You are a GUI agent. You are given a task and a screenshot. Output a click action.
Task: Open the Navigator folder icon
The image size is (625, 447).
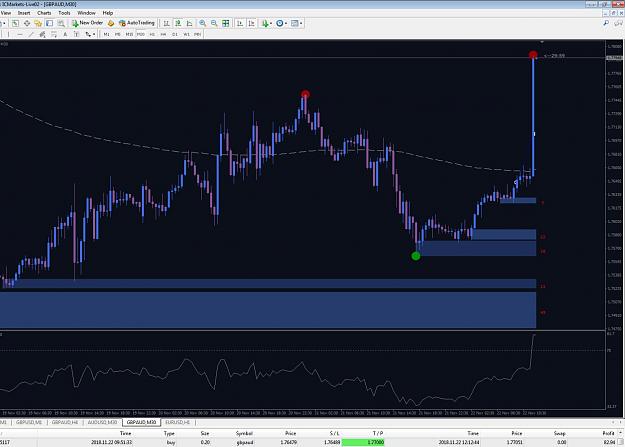coord(38,24)
